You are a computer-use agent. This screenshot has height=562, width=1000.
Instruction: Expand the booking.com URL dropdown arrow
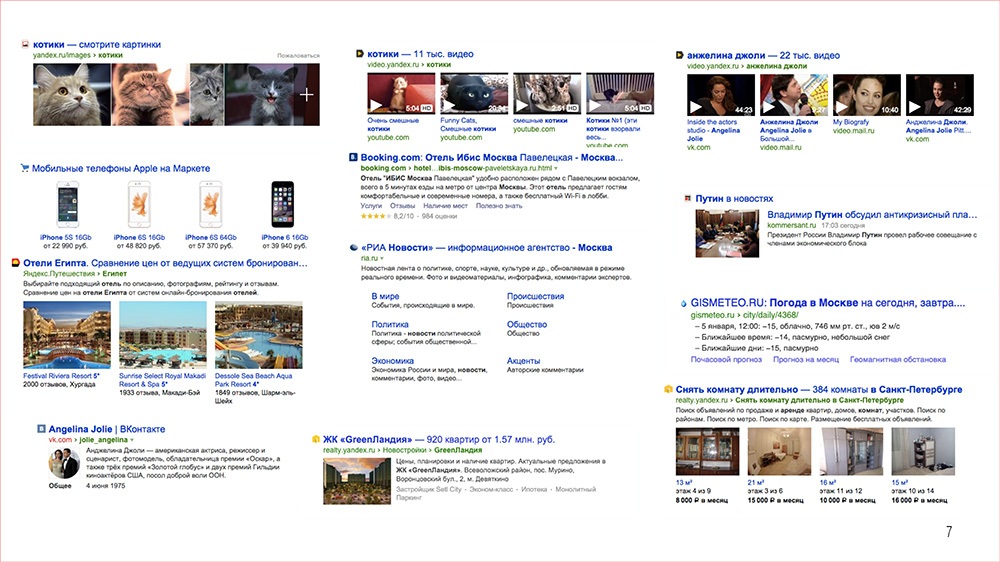pyautogui.click(x=555, y=168)
